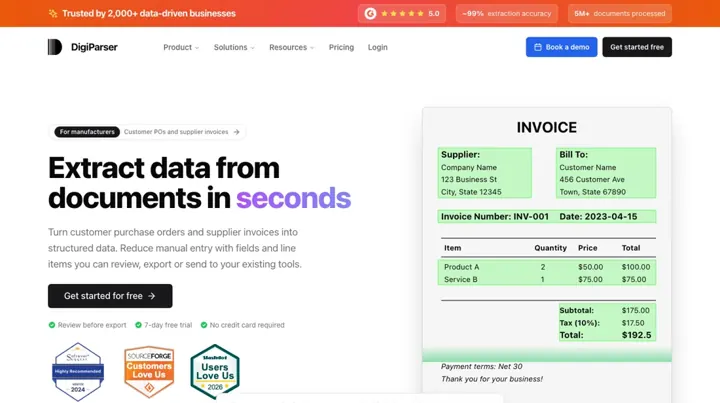Click the G2 logo icon in banner
Image resolution: width=720 pixels, height=403 pixels.
point(370,14)
